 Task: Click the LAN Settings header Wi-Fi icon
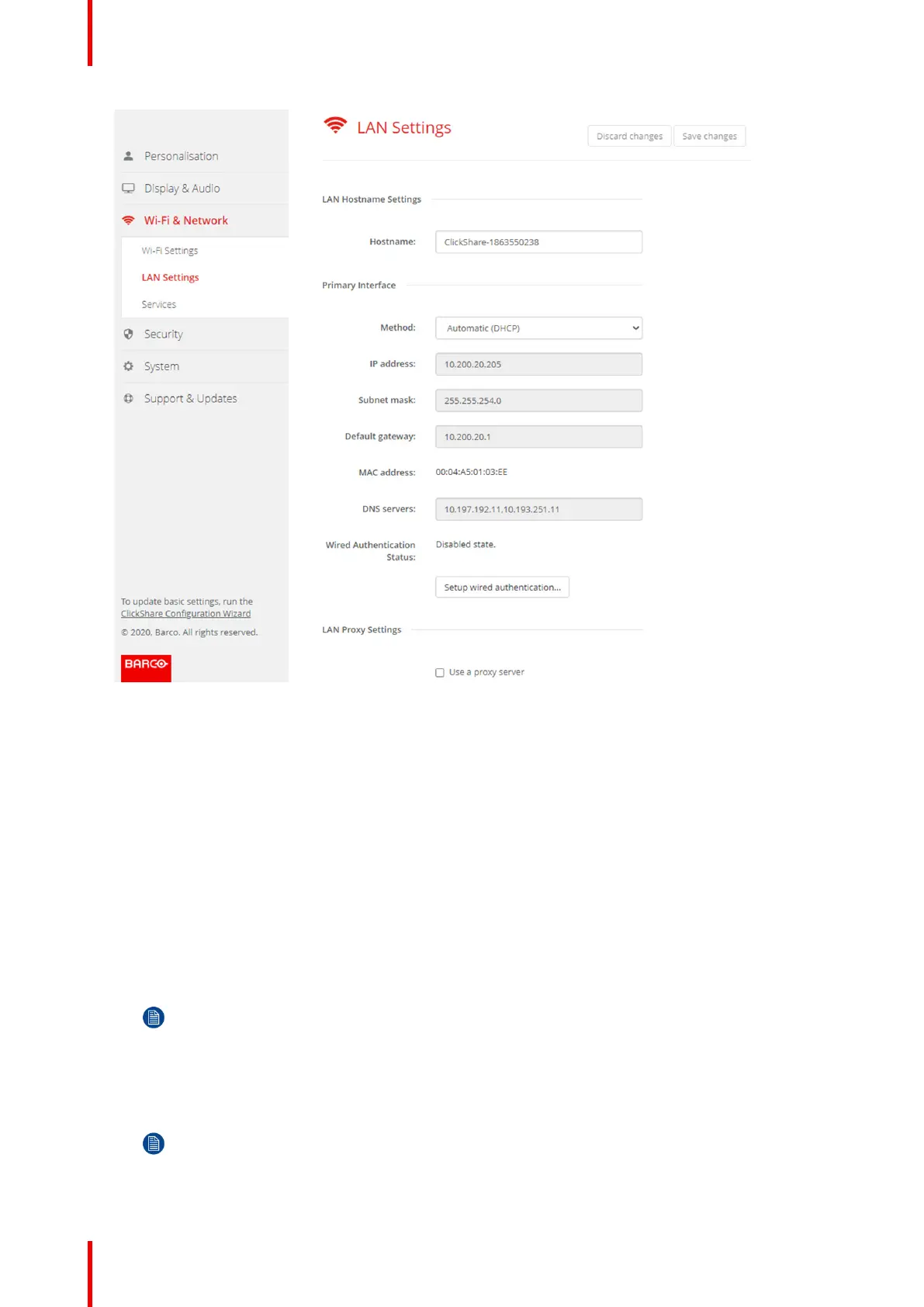point(335,125)
